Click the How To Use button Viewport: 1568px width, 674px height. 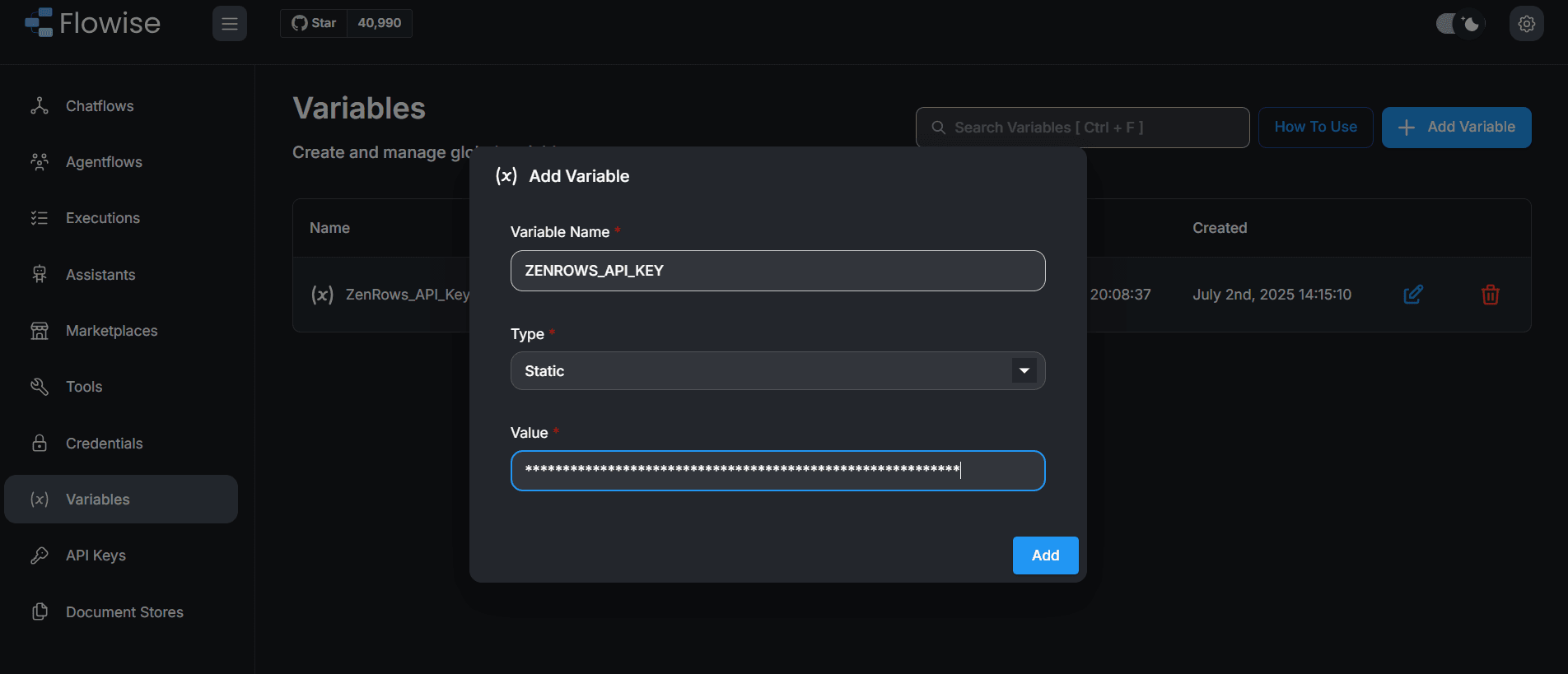pos(1315,128)
